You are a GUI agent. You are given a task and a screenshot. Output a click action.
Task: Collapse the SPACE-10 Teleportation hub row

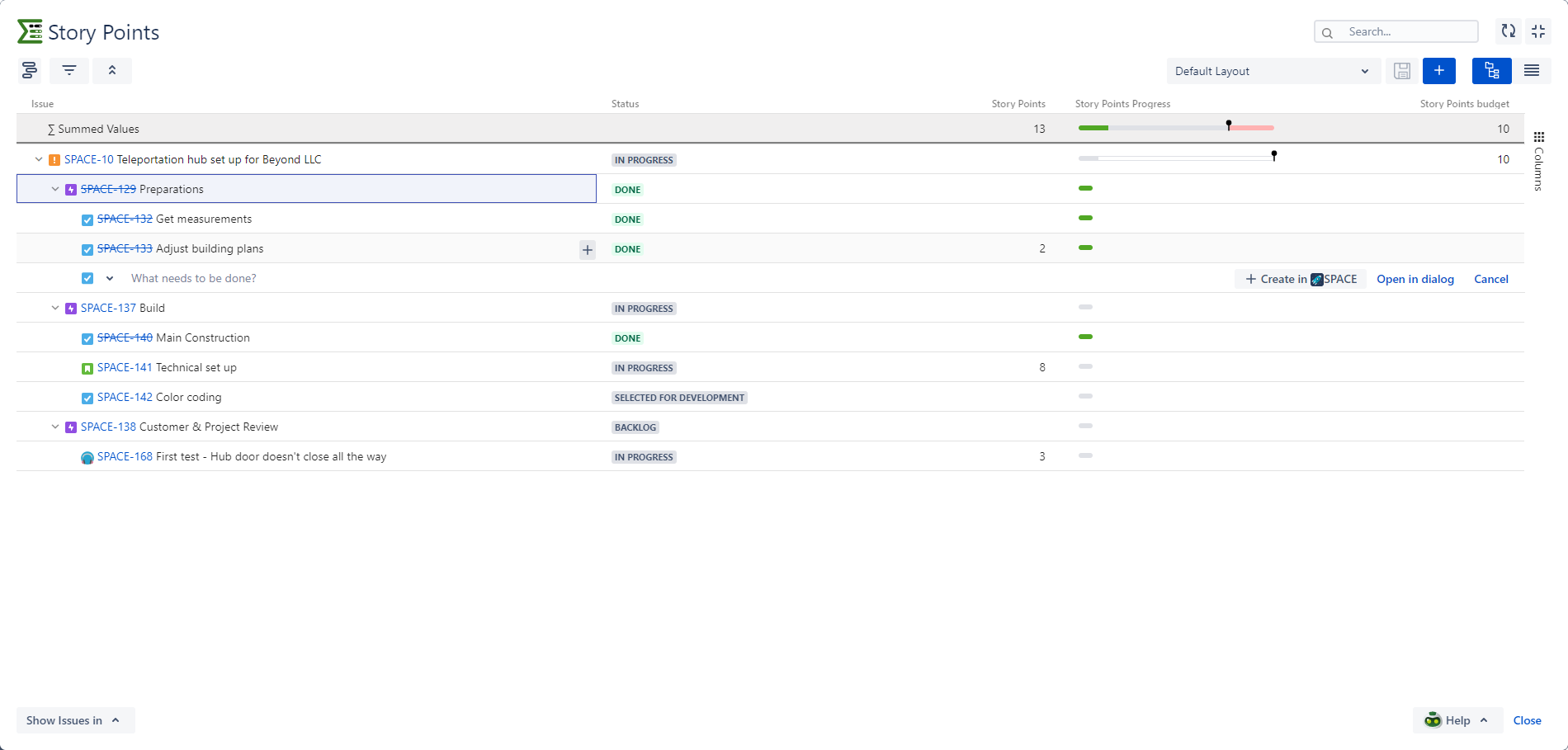click(x=39, y=159)
